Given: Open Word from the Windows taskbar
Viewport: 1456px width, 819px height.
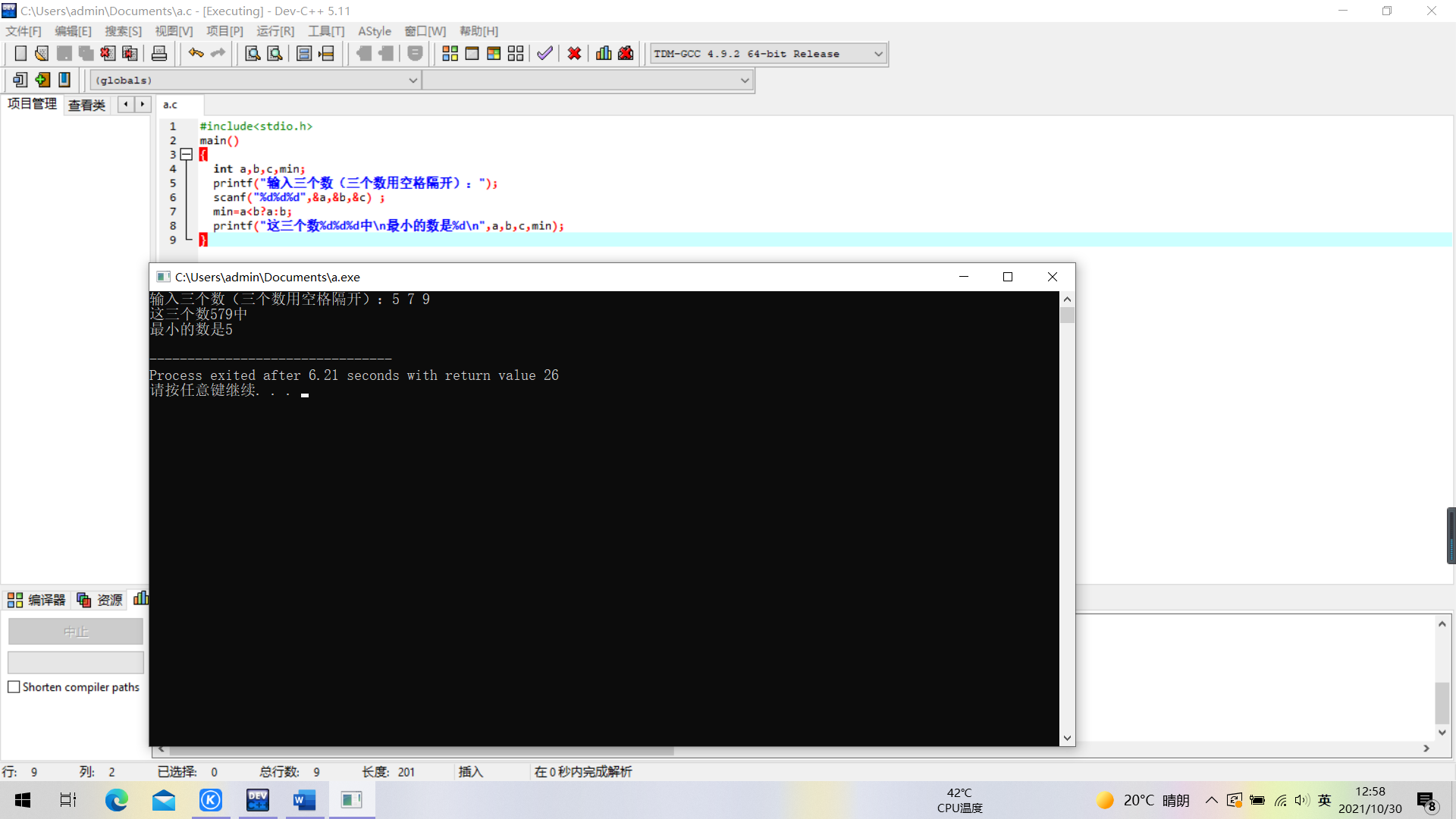Looking at the screenshot, I should click(304, 800).
